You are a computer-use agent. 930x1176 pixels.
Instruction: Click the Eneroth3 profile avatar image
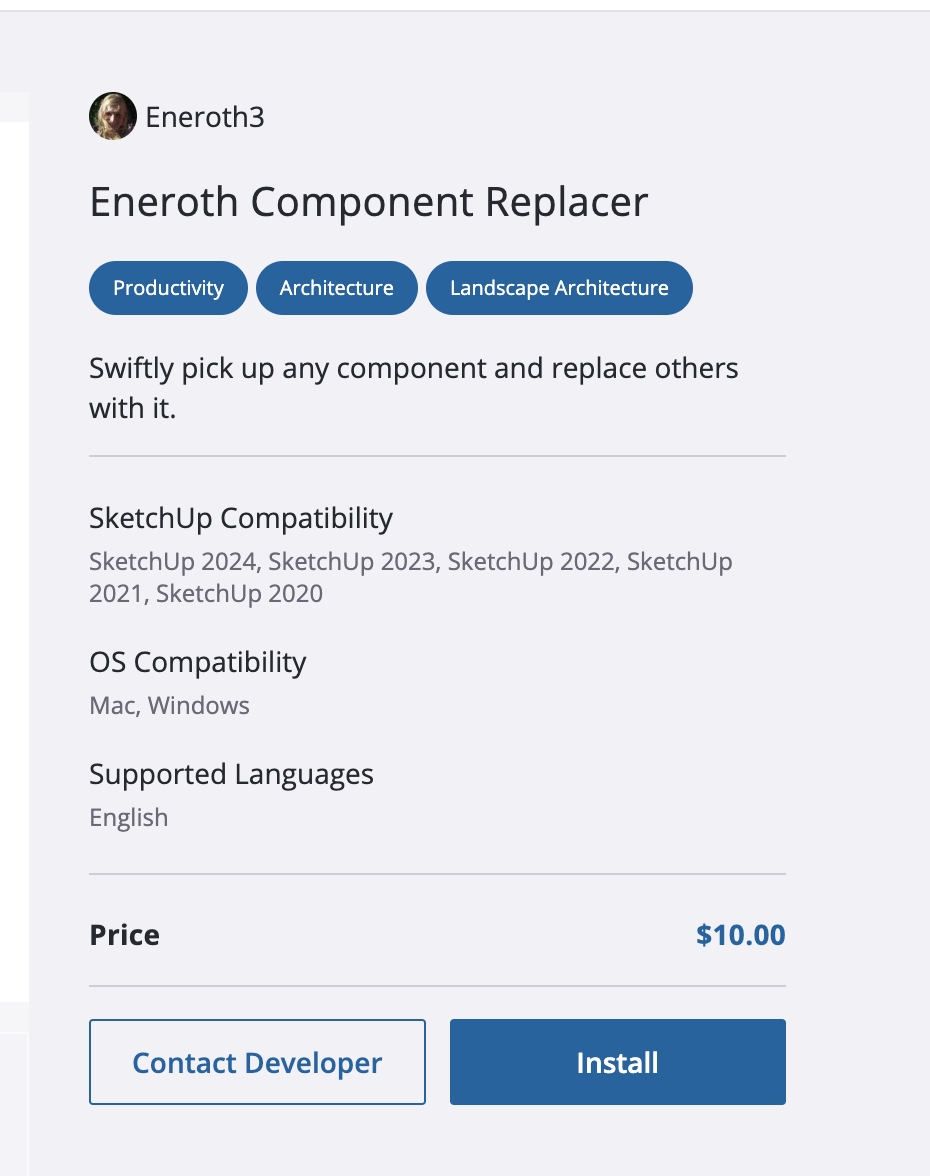point(112,116)
